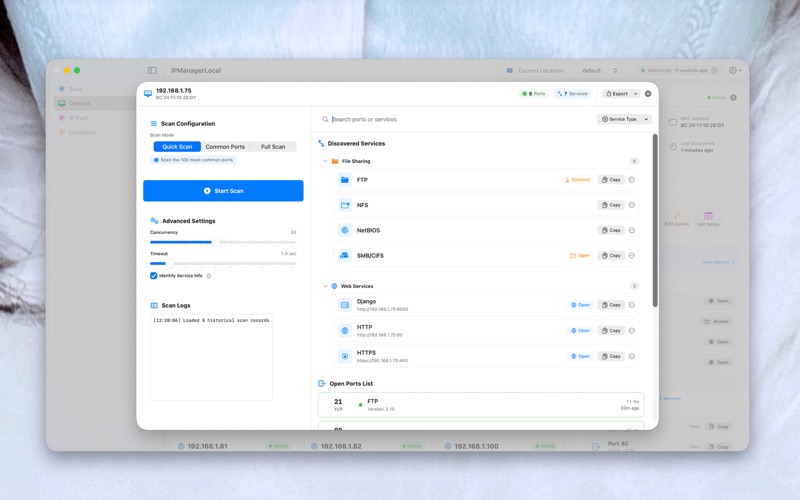Viewport: 800px width, 500px height.
Task: Toggle the sidebar in IPManagerLocal window
Action: 152,70
